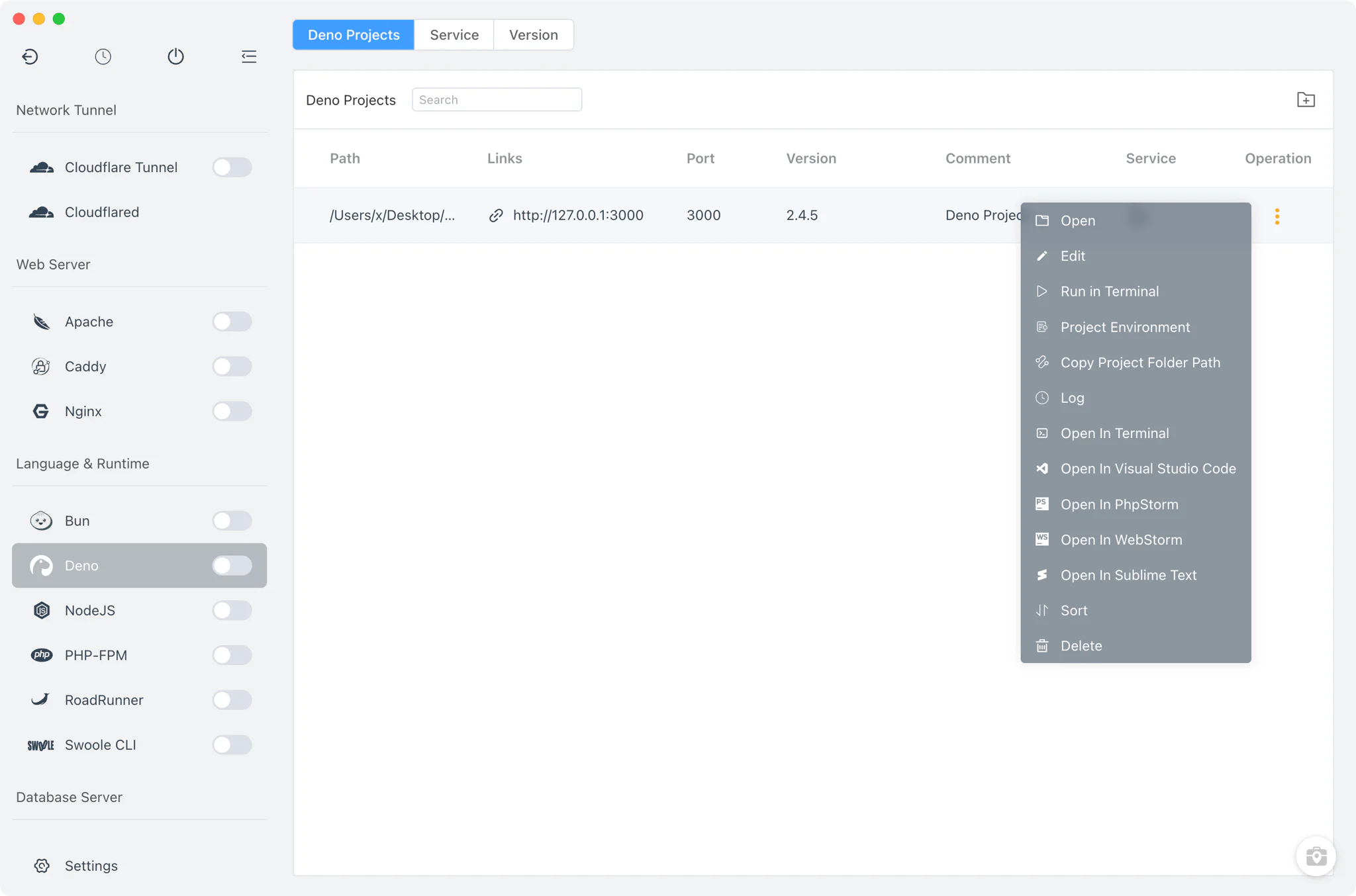Click the Caddy lock icon
Image resolution: width=1356 pixels, height=896 pixels.
point(41,367)
